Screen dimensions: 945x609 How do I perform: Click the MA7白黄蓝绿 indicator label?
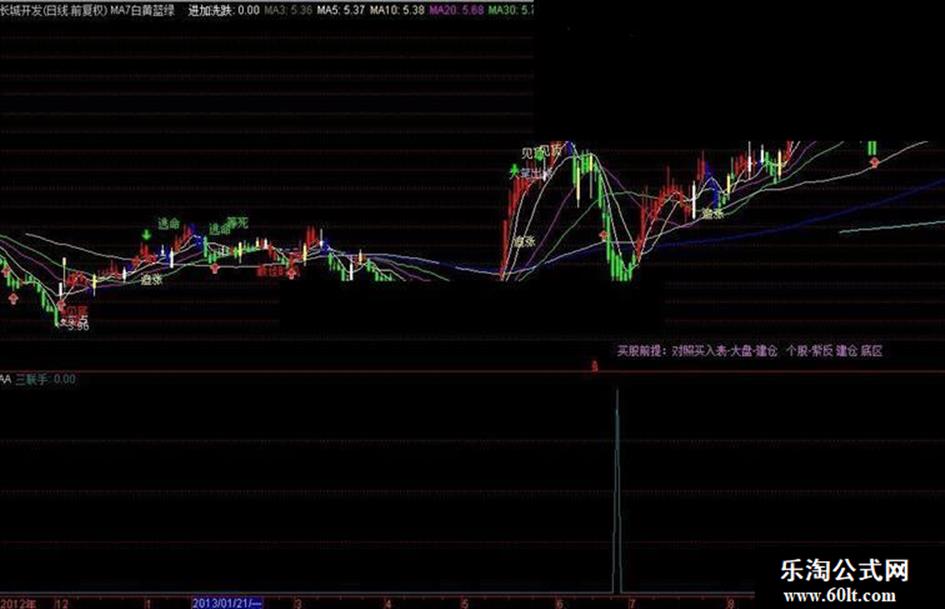click(x=143, y=10)
